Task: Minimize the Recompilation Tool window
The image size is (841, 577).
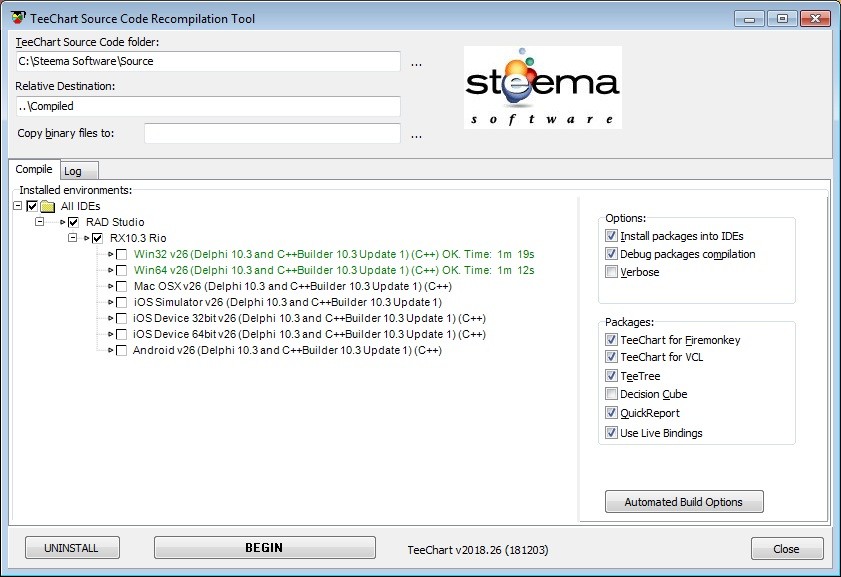Action: click(x=750, y=19)
